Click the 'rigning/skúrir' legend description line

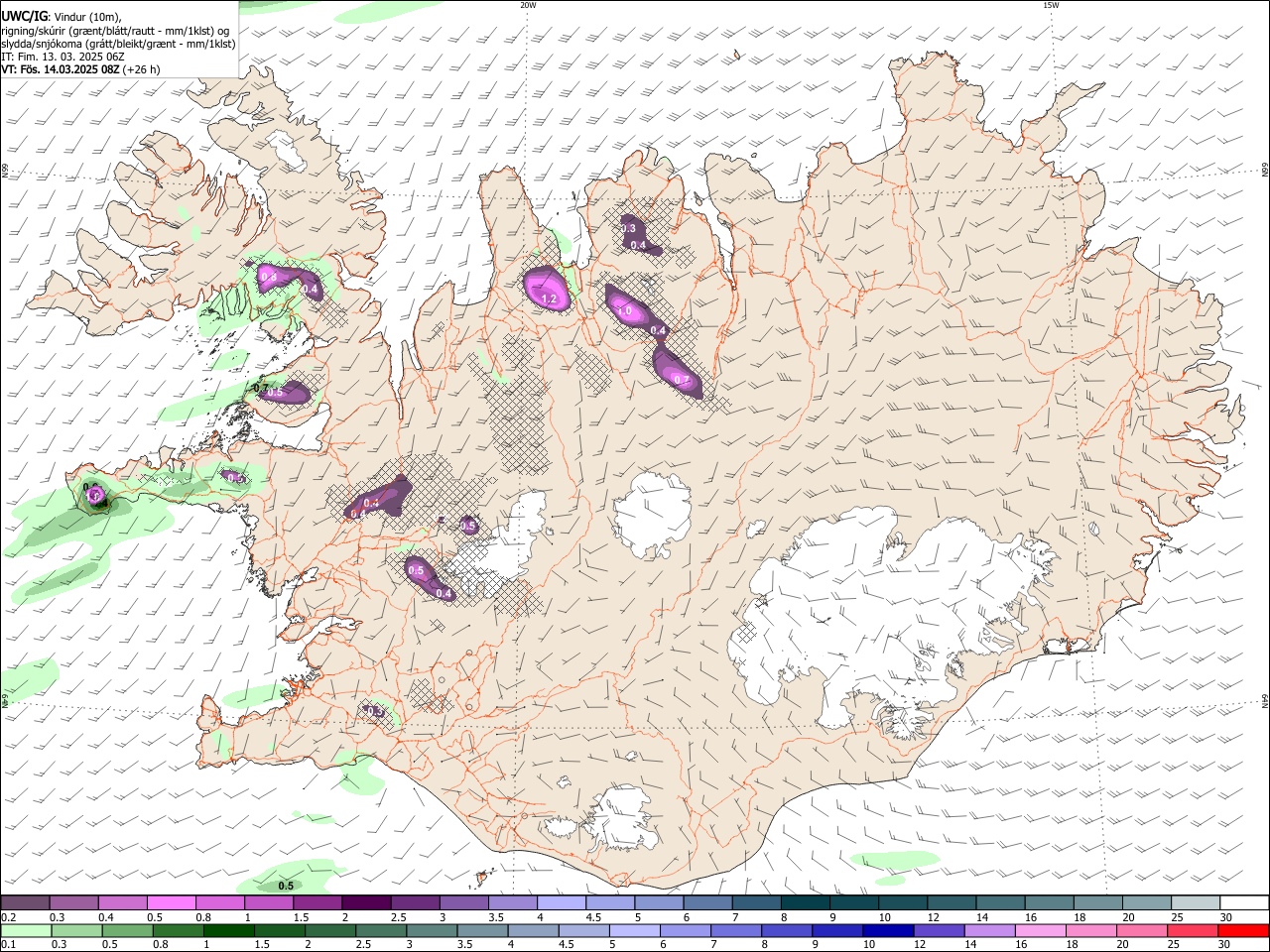[x=116, y=30]
